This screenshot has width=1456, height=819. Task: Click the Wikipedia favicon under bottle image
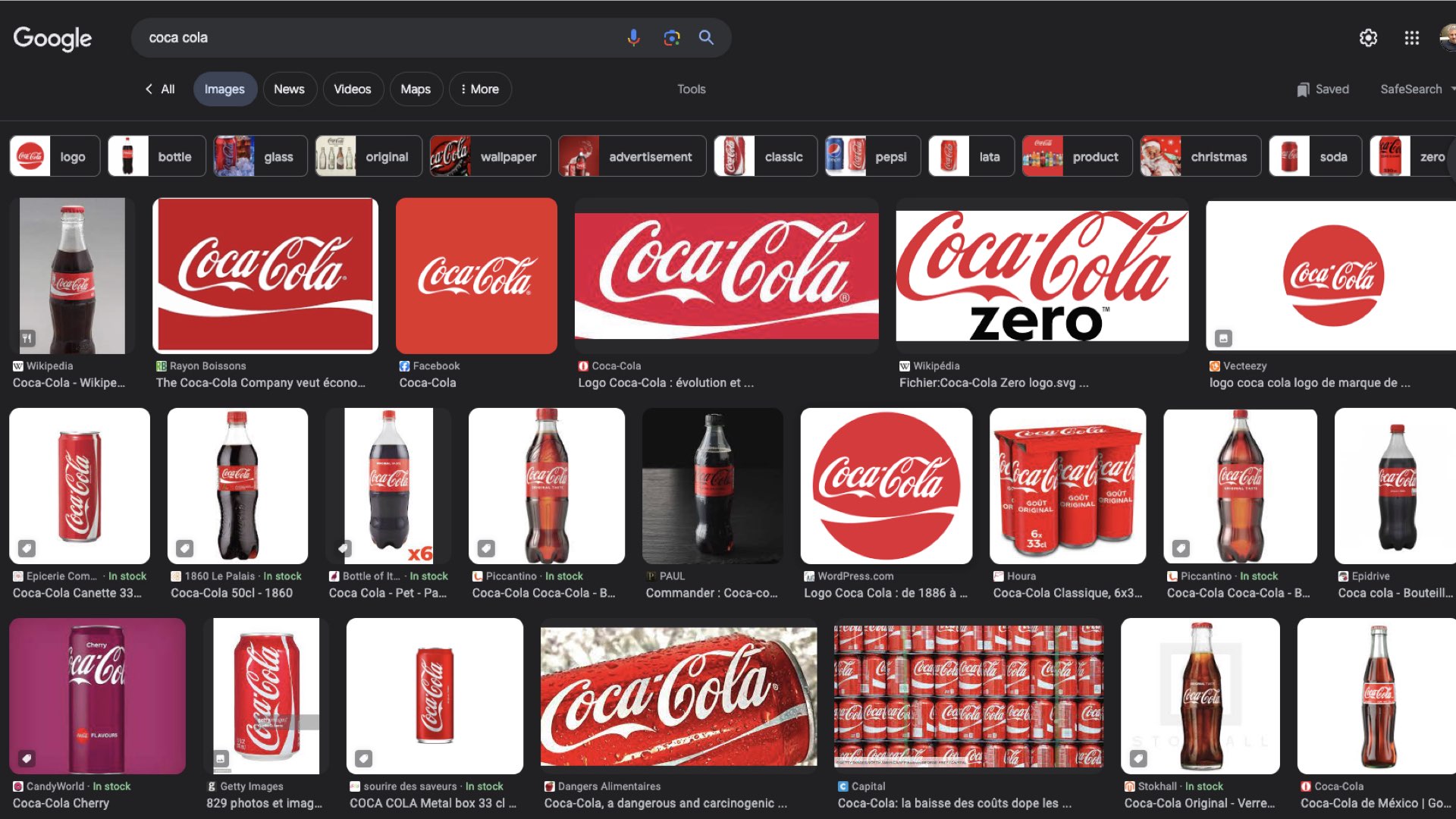[17, 366]
